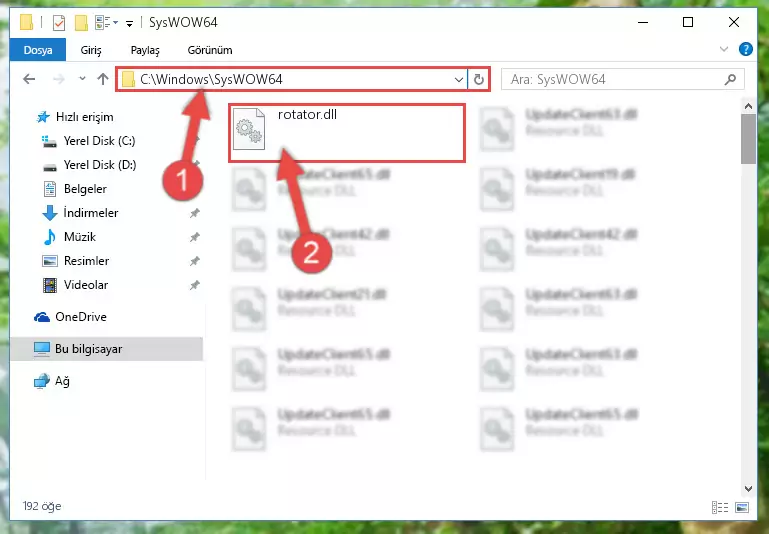
Task: Click the Belgeler document icon
Action: 50,189
